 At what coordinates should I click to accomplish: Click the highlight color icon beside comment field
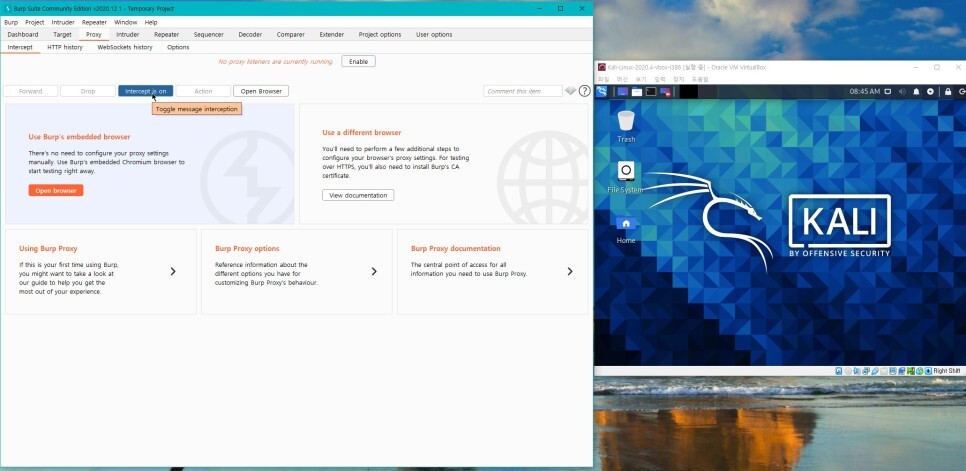[570, 91]
